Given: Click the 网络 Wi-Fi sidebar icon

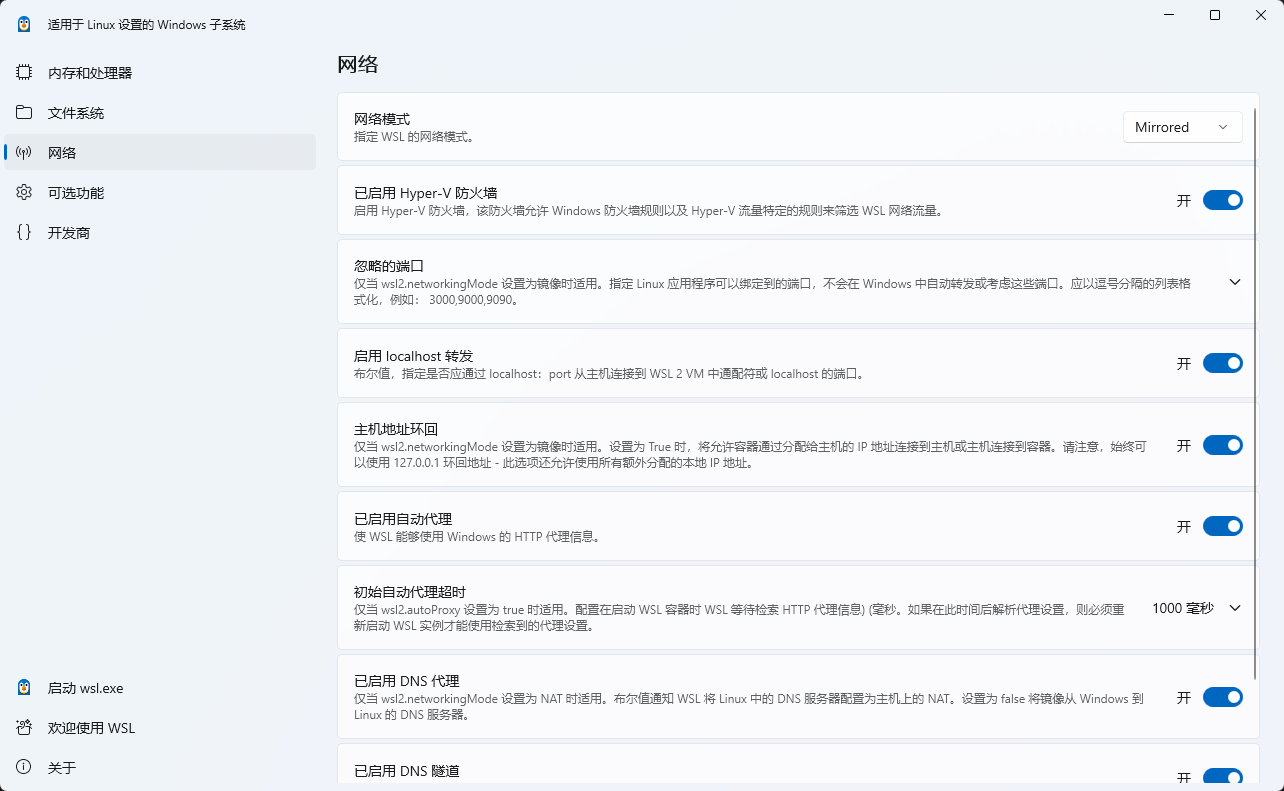Looking at the screenshot, I should click(x=23, y=152).
